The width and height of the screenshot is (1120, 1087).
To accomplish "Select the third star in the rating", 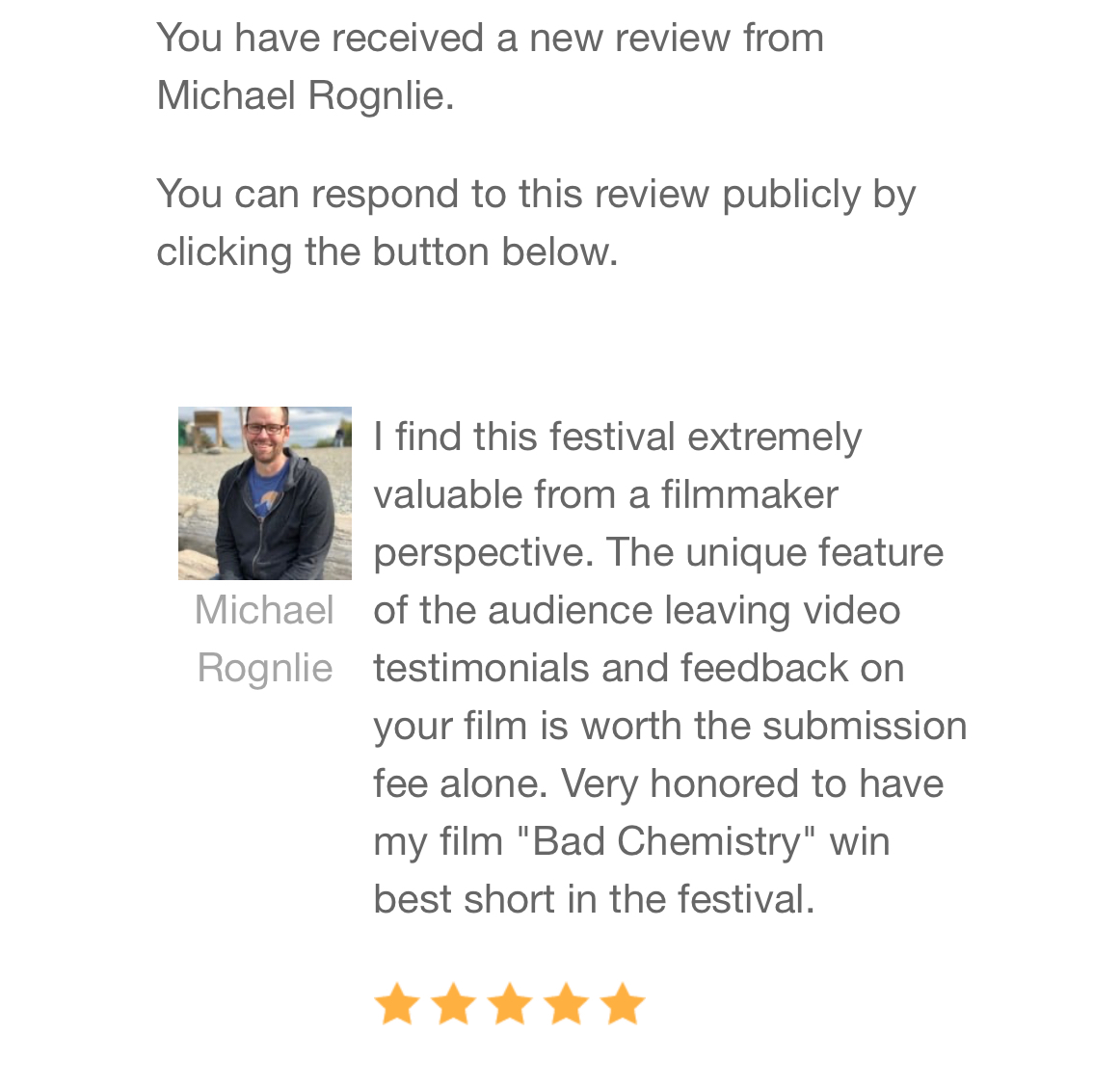I will [x=510, y=1004].
